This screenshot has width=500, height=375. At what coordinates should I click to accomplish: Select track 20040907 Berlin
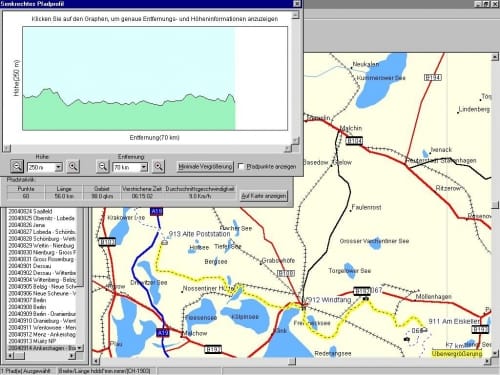click(27, 300)
